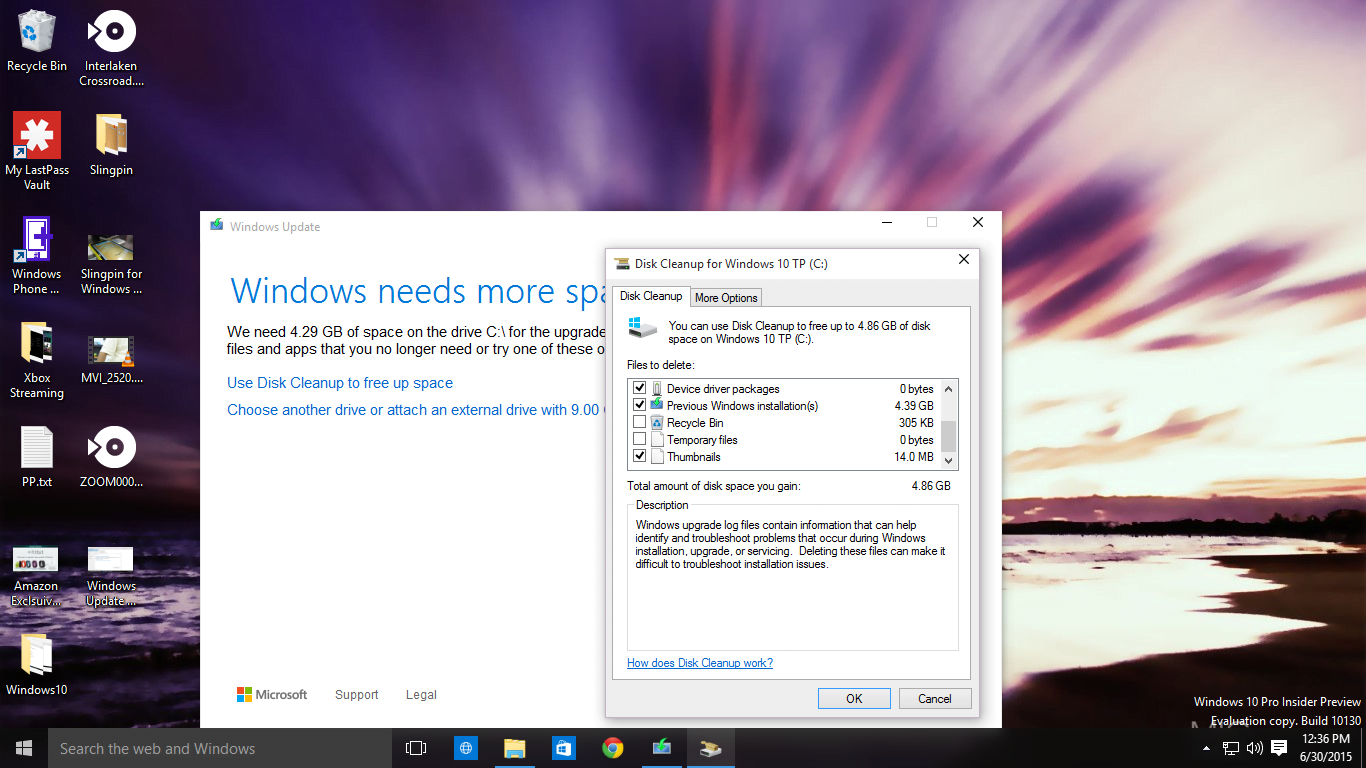Open the ZOOM000 audio file icon

111,457
